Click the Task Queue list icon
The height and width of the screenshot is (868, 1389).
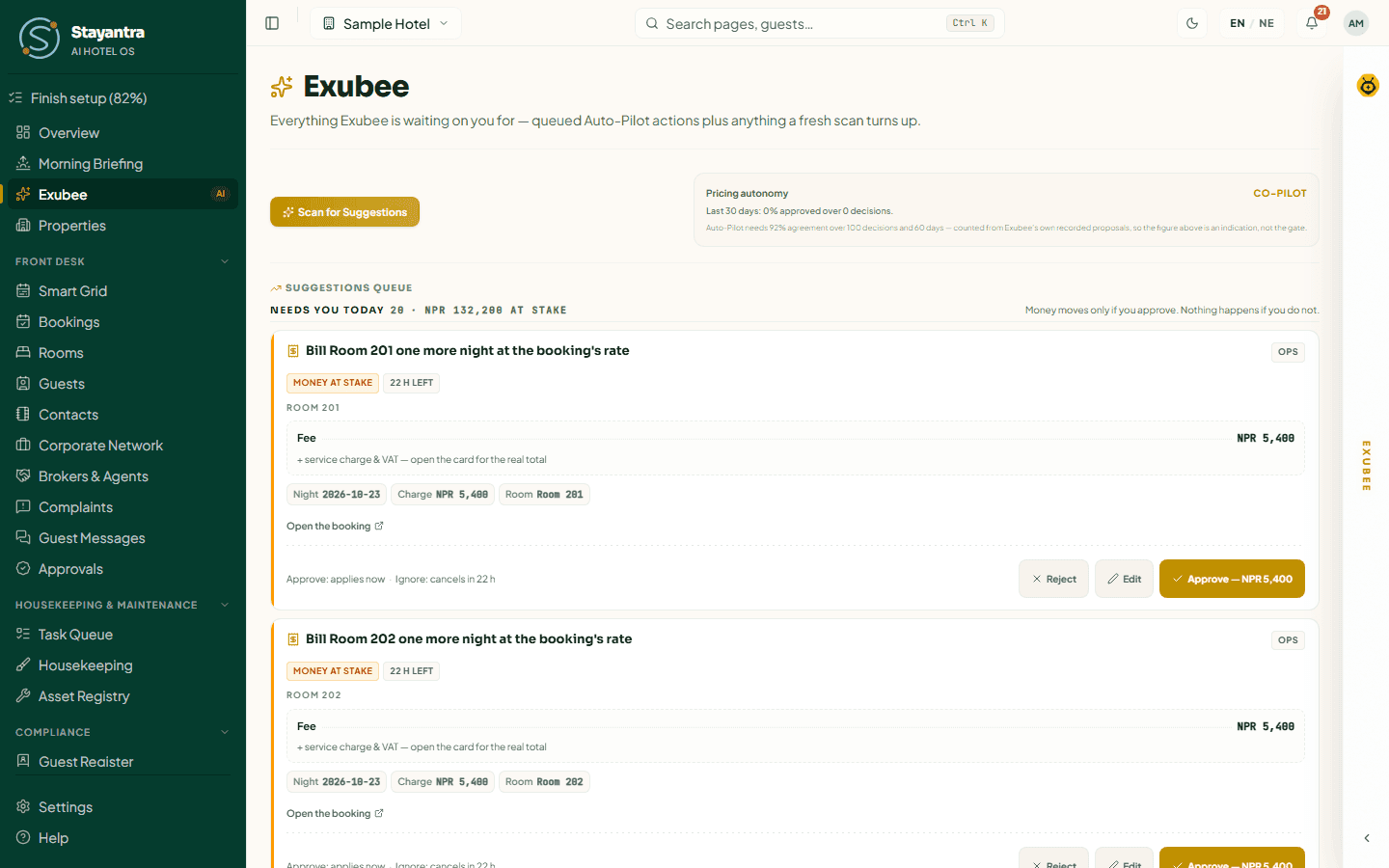[x=23, y=635]
